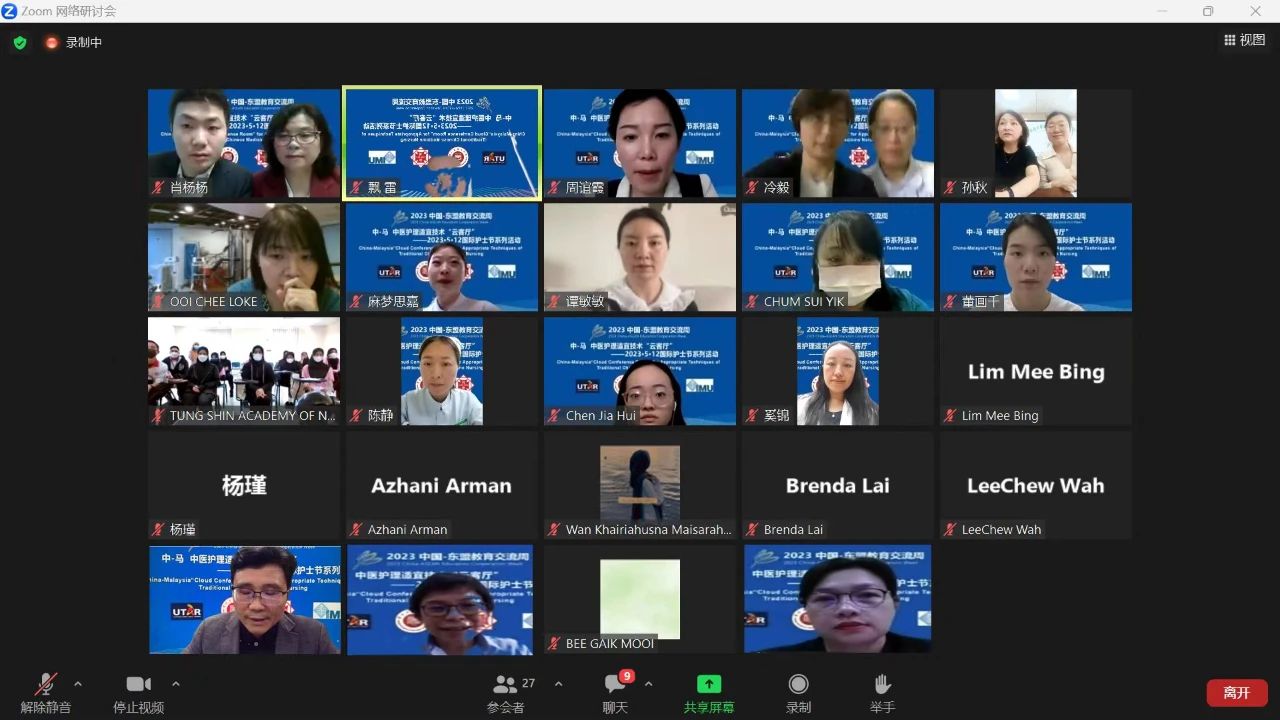Open the 视图 view menu
Screen dimensions: 1280x720
pyautogui.click(x=1244, y=40)
